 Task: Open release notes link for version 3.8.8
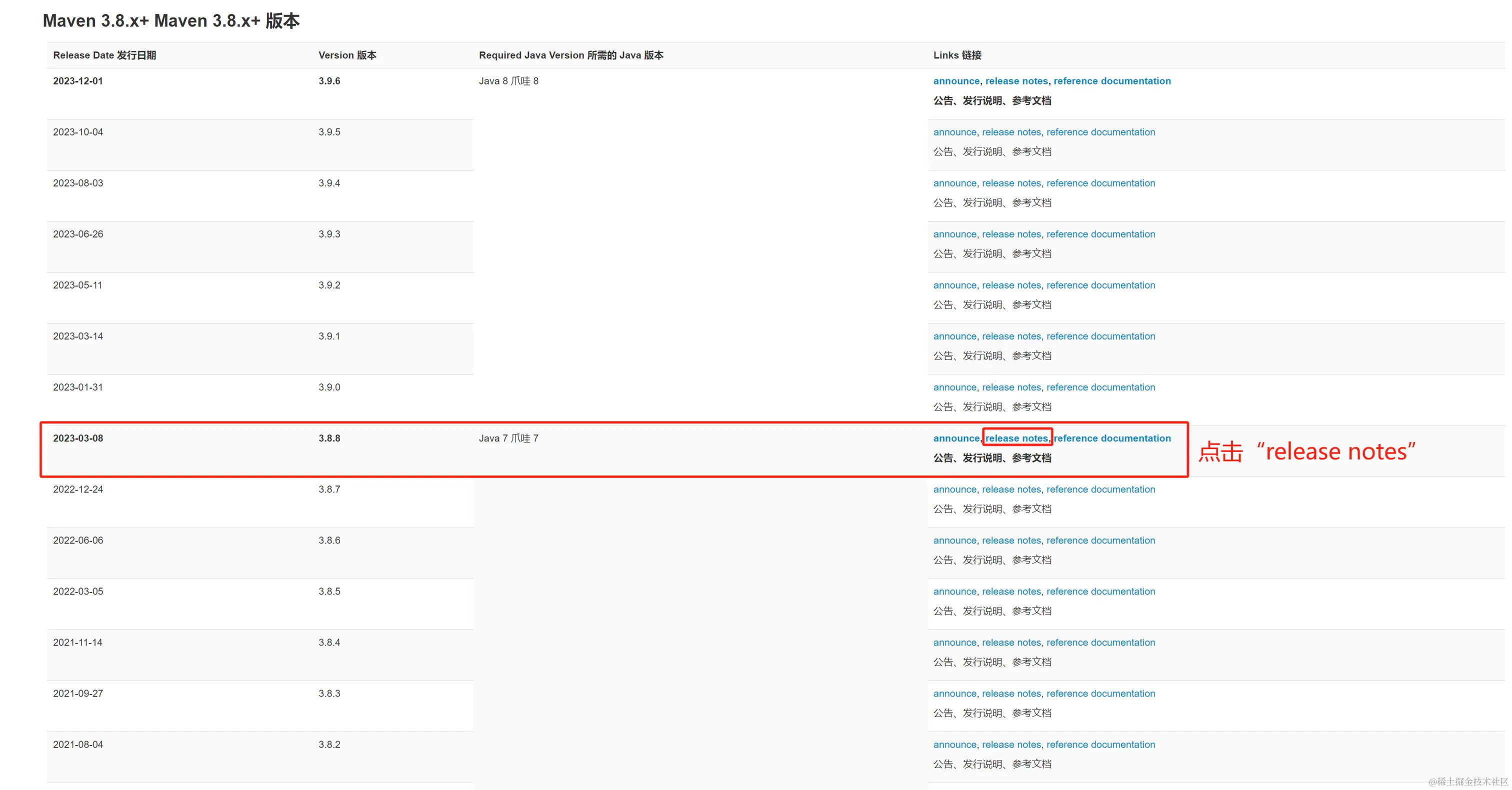(1016, 438)
